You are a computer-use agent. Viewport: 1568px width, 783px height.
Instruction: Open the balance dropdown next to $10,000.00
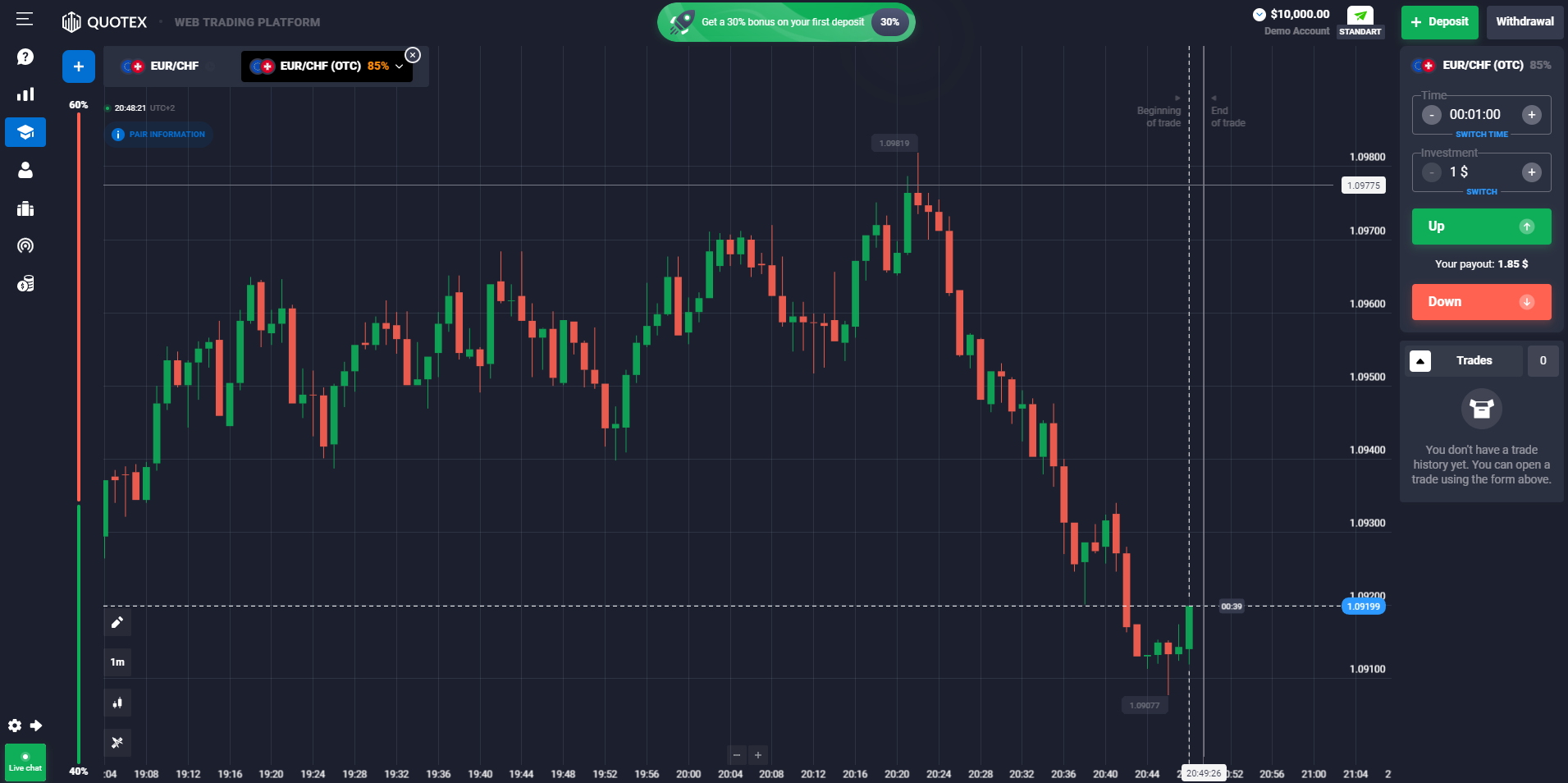1259,13
